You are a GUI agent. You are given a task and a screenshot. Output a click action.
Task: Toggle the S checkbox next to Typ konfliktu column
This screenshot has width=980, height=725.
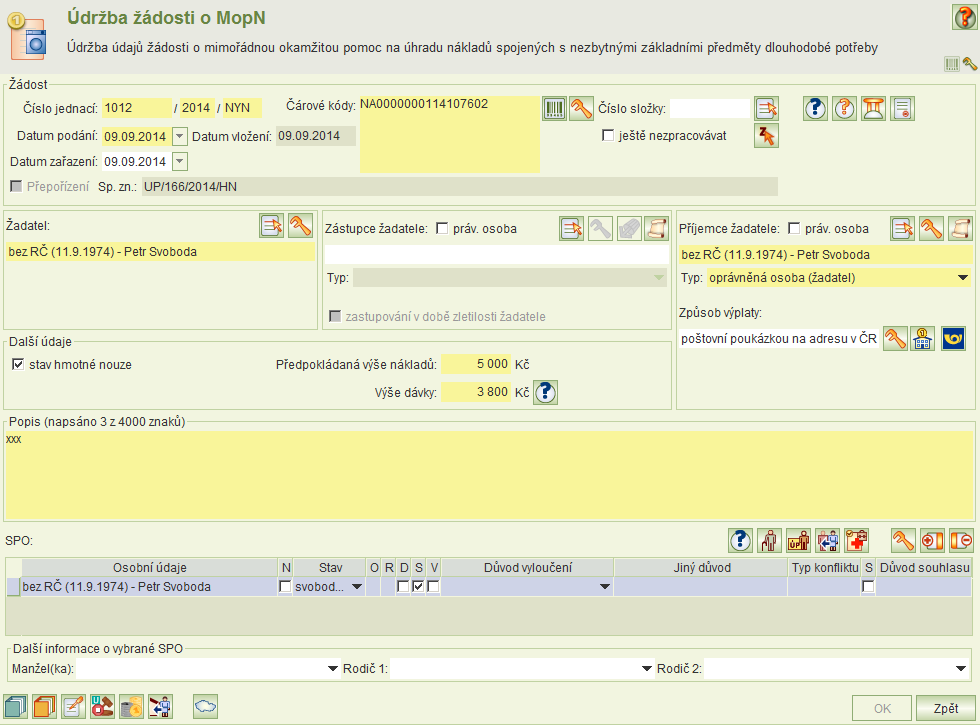tap(868, 586)
